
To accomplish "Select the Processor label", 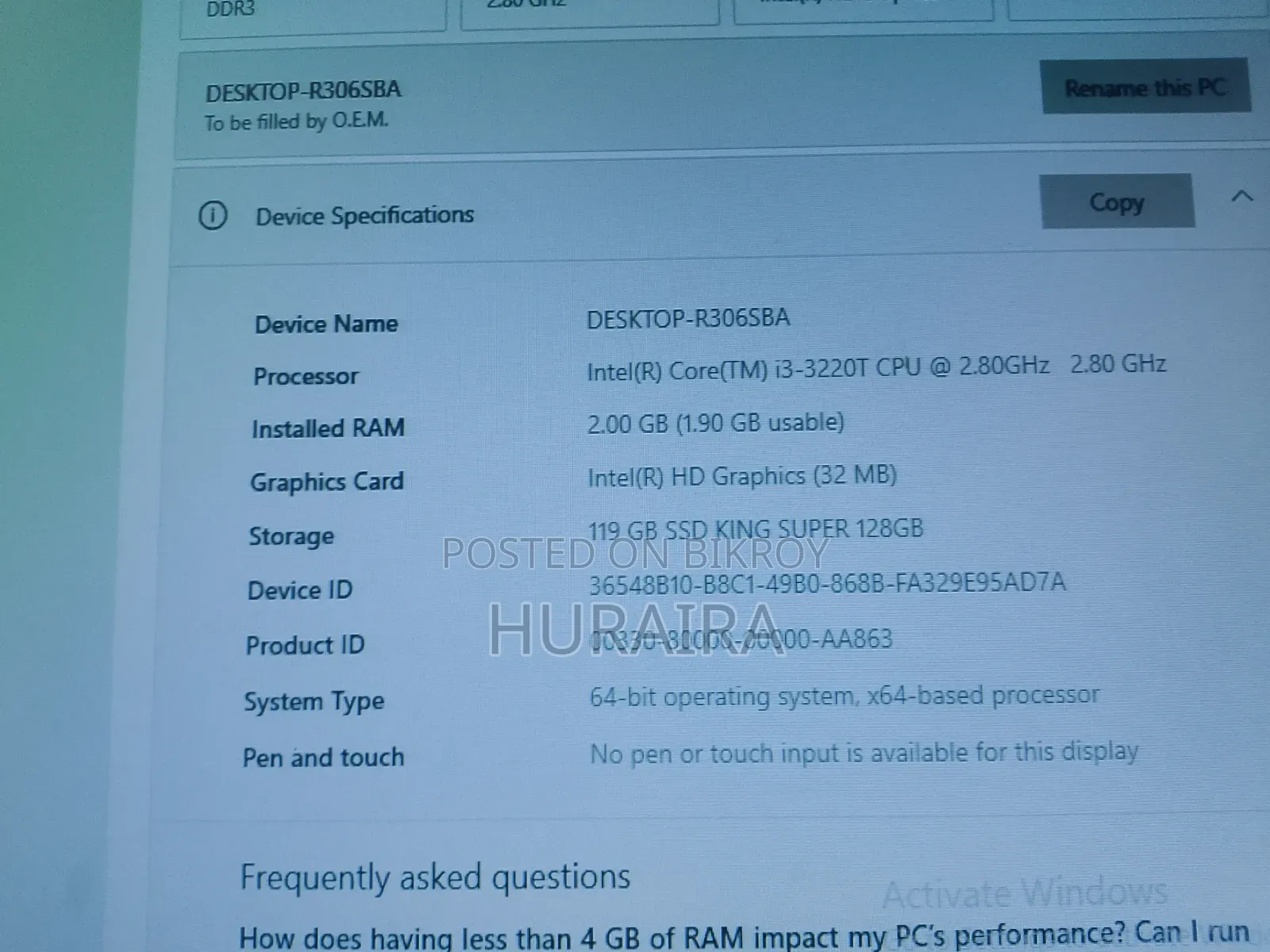I will coord(306,376).
